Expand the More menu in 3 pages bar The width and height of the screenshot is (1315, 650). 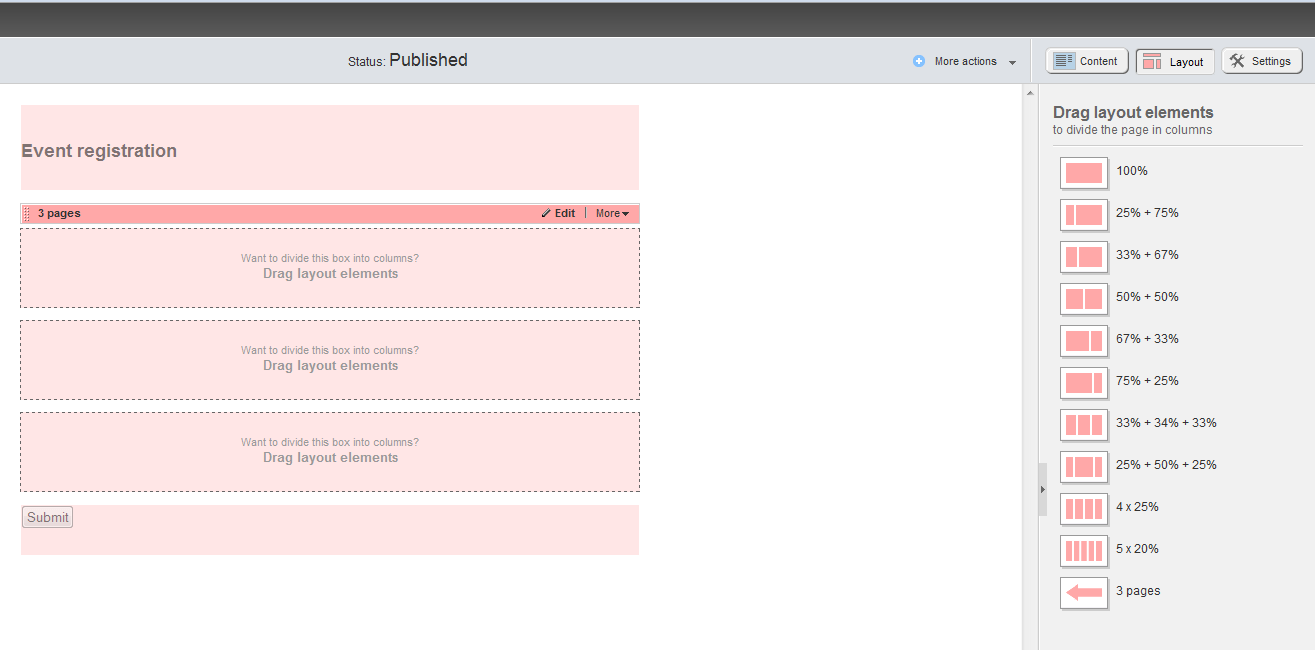(612, 214)
